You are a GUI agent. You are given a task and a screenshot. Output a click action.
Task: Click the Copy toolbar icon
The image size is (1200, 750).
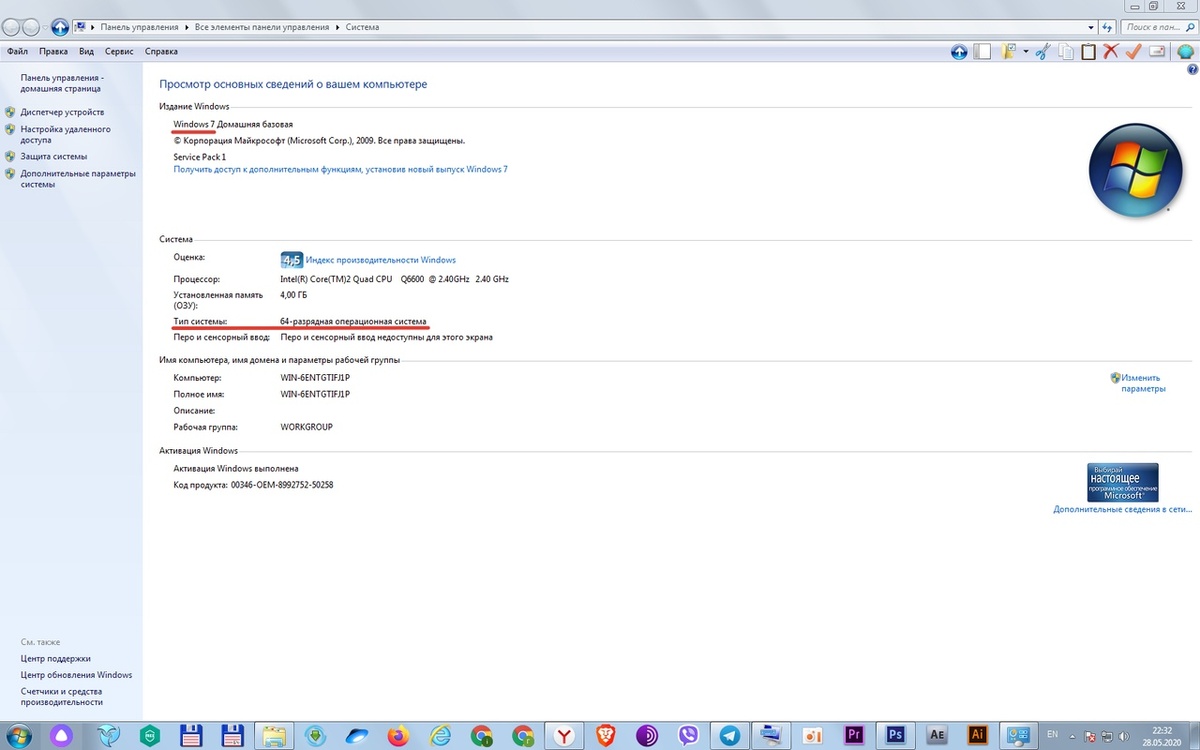[x=1067, y=52]
